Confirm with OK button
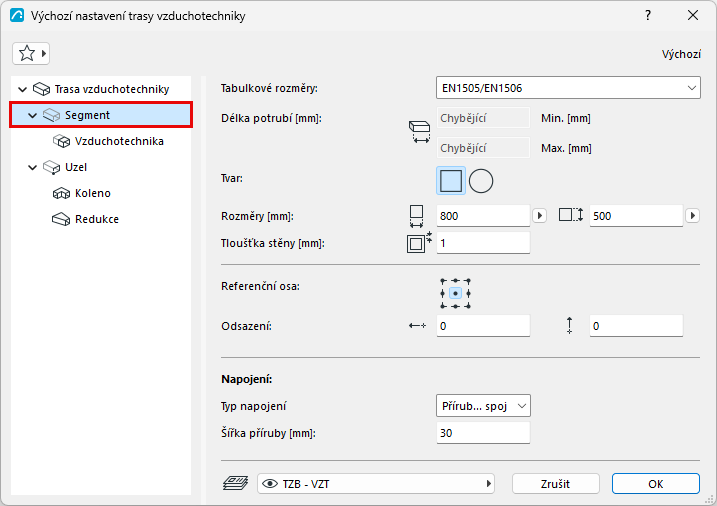 click(x=656, y=484)
